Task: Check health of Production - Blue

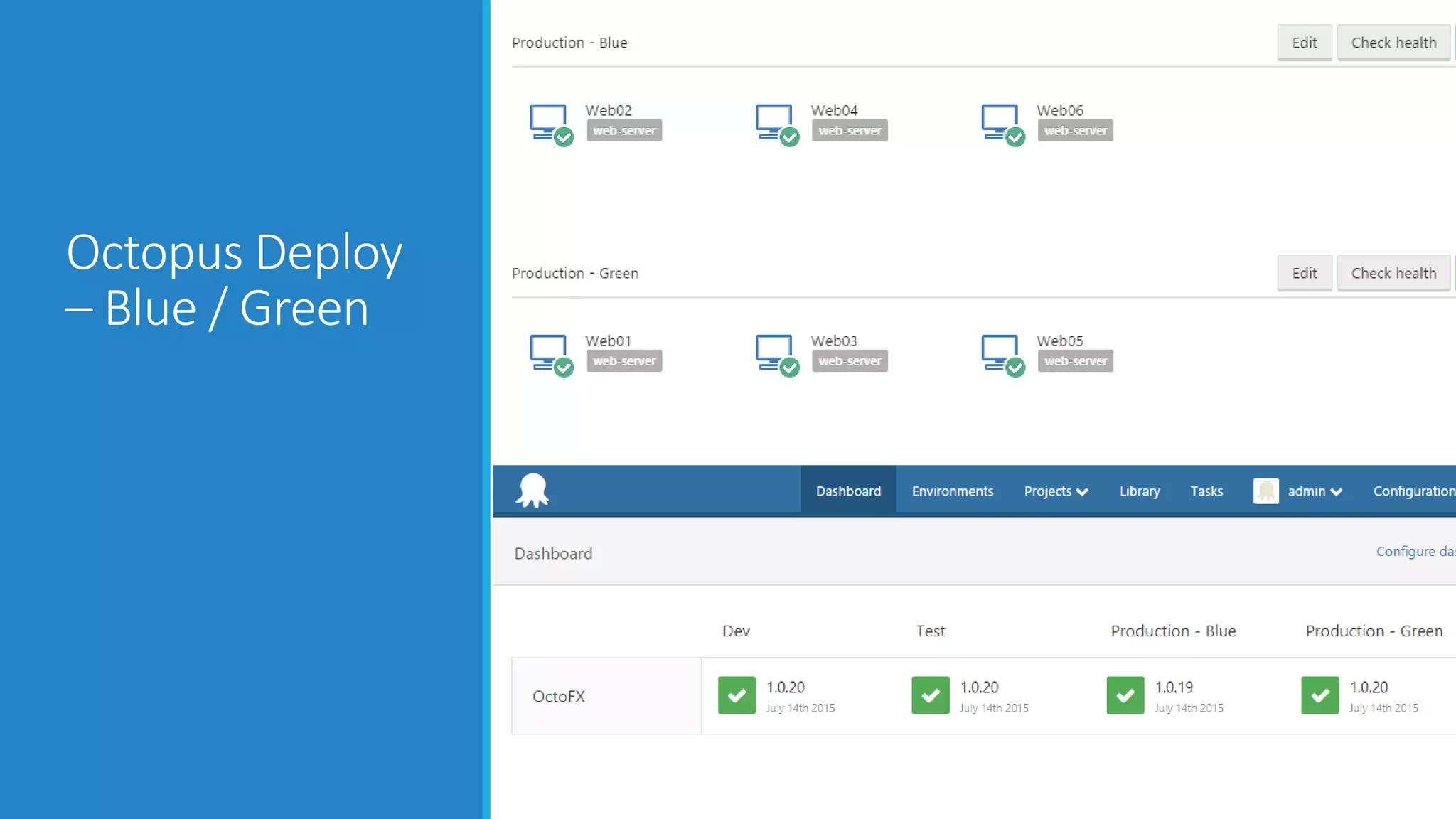Action: click(1393, 43)
